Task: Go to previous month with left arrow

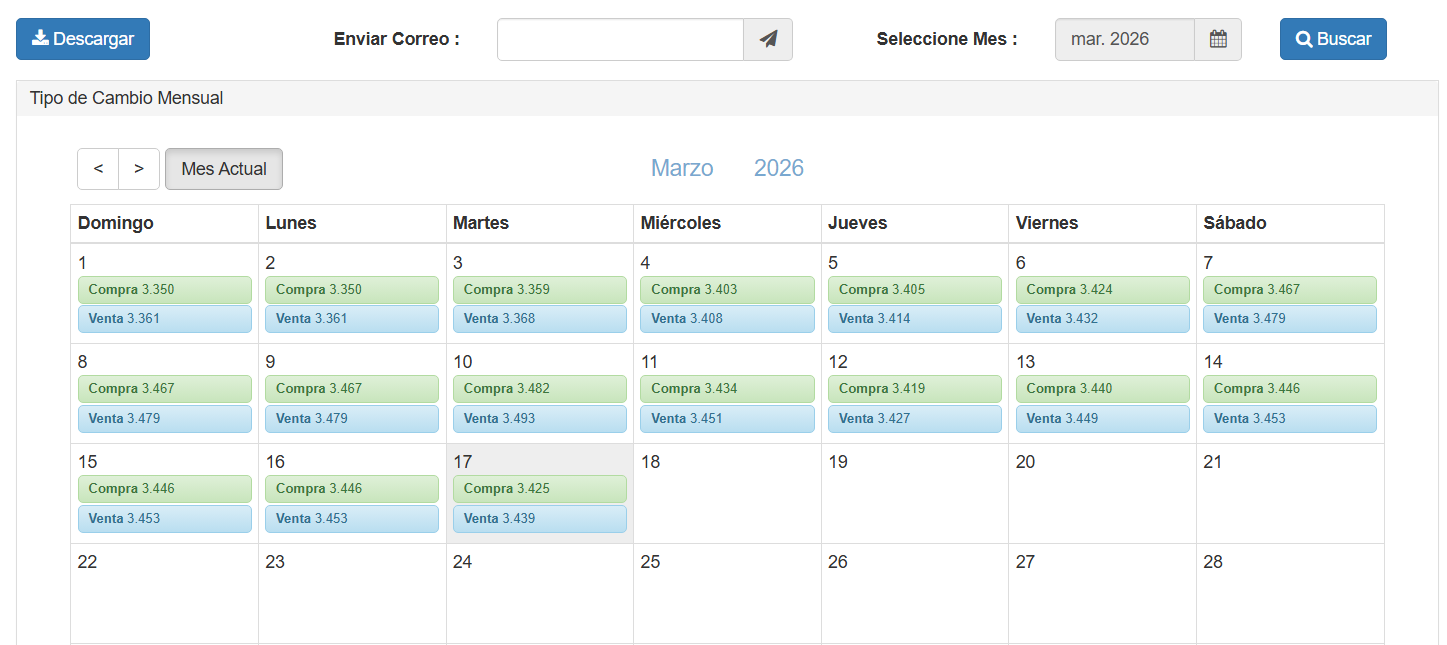Action: click(97, 168)
